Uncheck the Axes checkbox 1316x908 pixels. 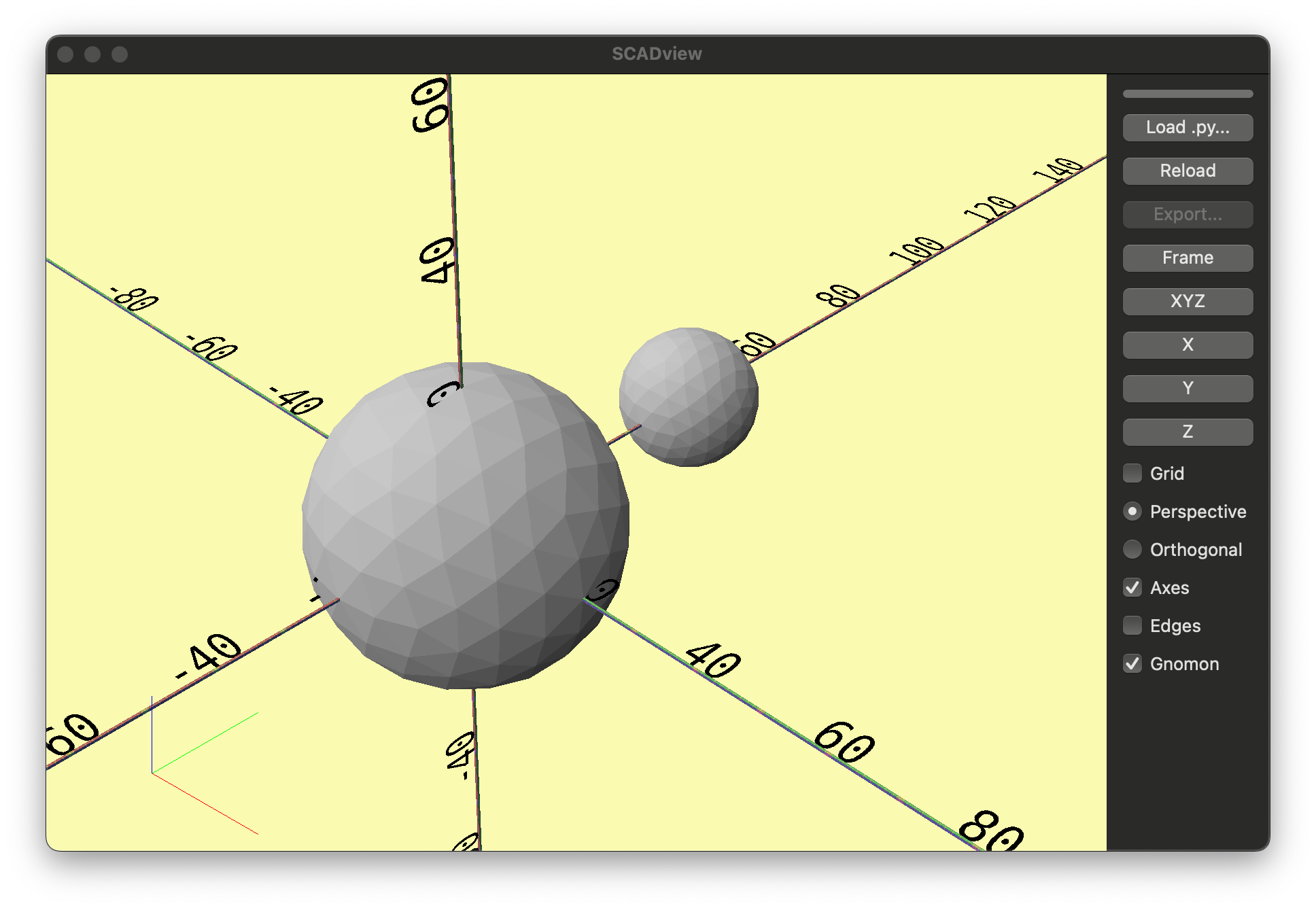coord(1132,588)
